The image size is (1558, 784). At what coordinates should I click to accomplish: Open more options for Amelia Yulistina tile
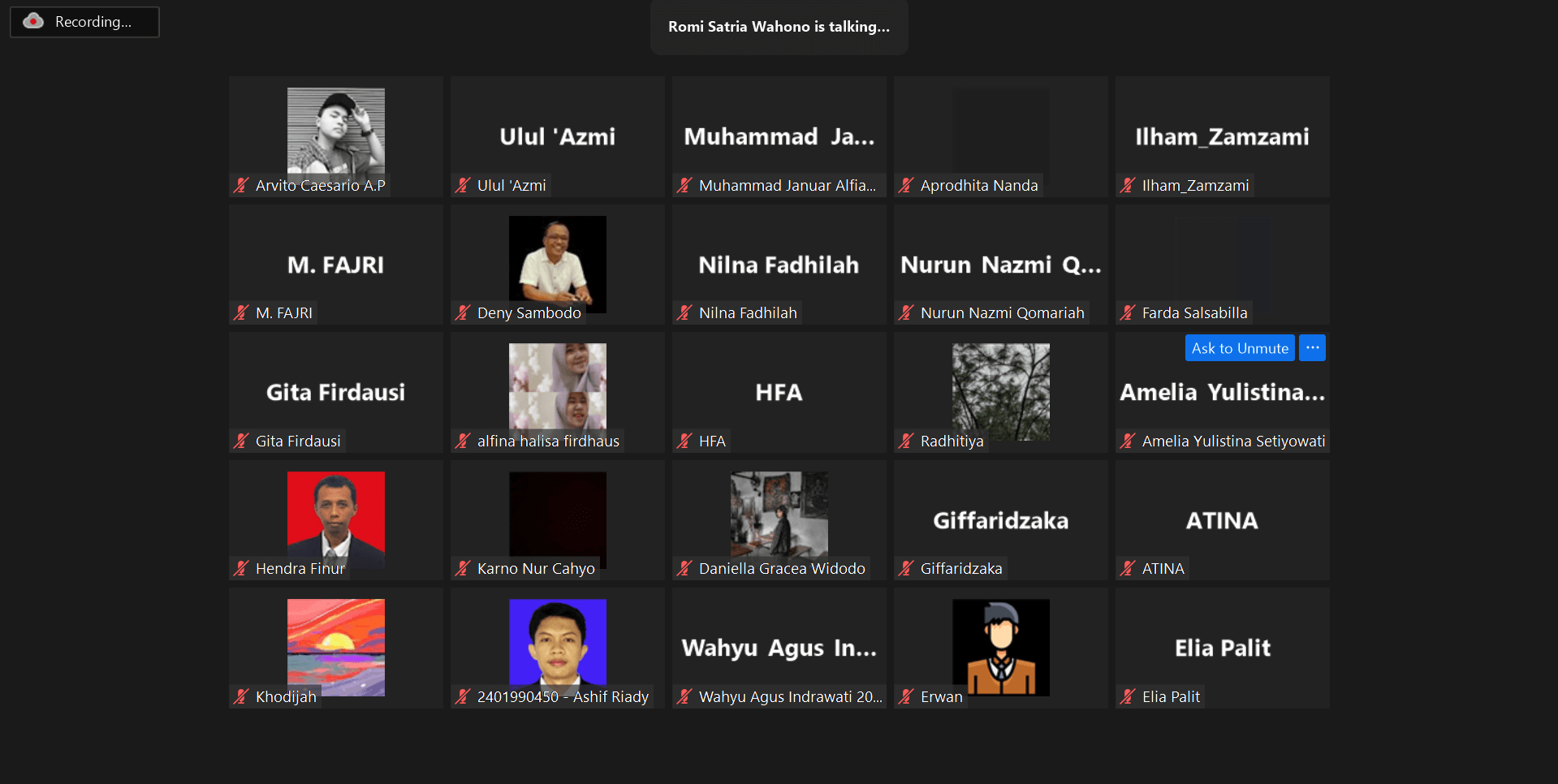tap(1312, 348)
